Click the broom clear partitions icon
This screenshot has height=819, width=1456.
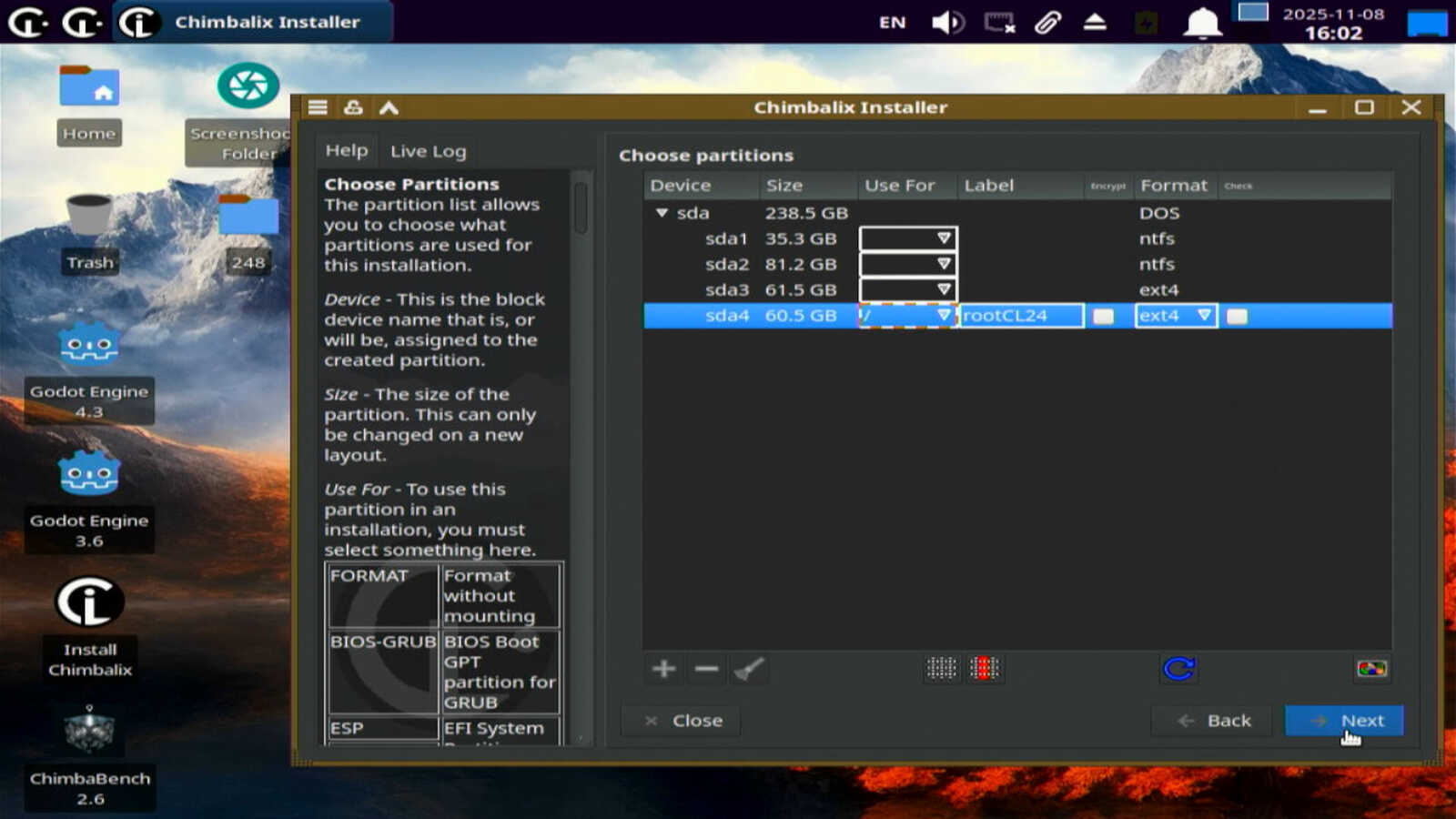[x=749, y=670]
